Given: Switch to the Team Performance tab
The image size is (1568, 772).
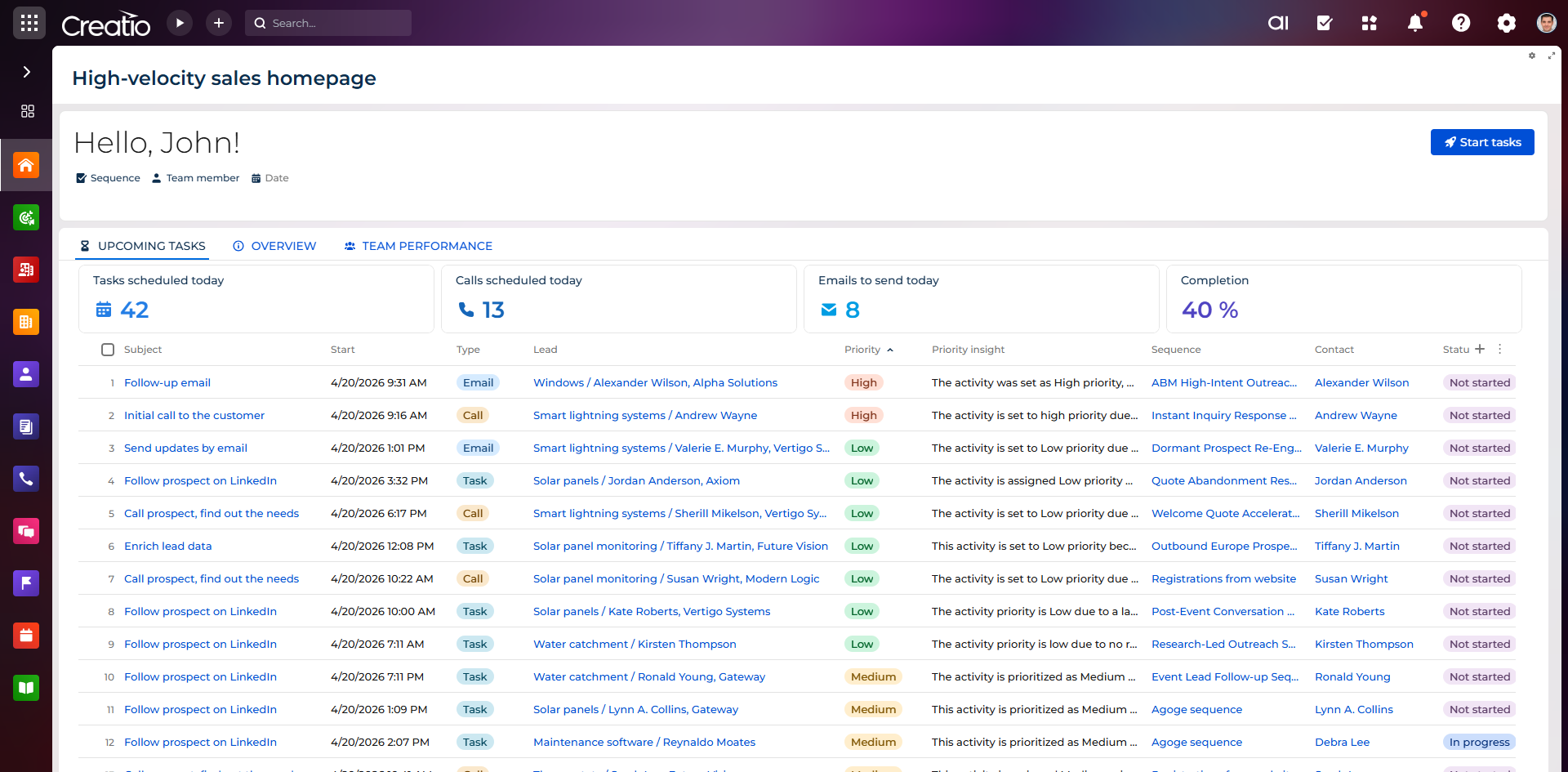Looking at the screenshot, I should click(418, 246).
